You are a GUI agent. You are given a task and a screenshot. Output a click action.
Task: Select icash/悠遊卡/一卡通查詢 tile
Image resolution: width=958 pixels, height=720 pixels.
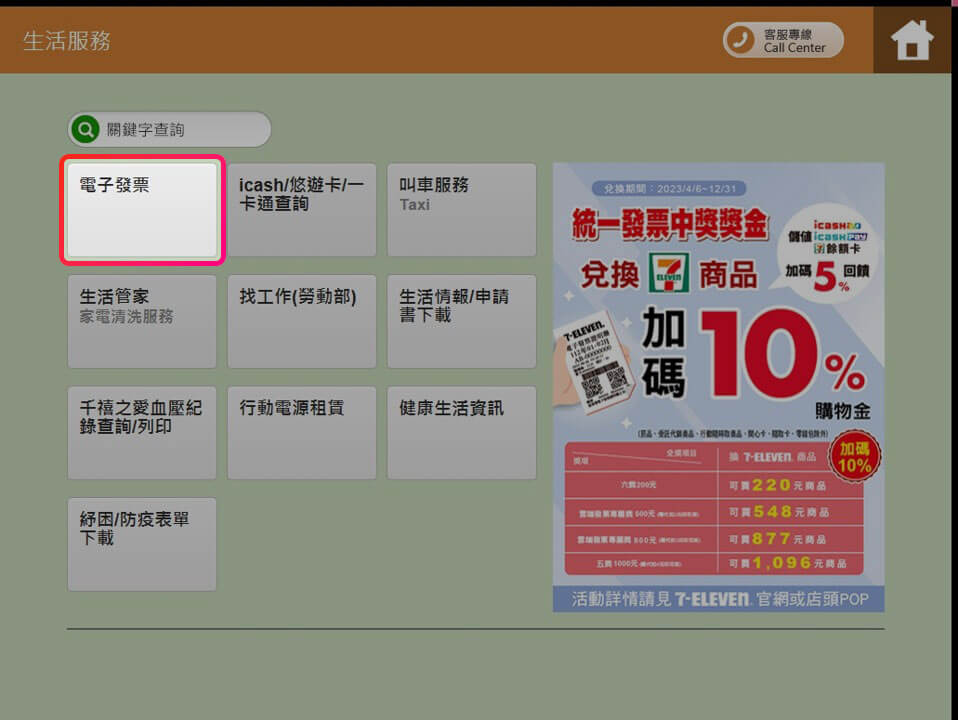tap(302, 210)
